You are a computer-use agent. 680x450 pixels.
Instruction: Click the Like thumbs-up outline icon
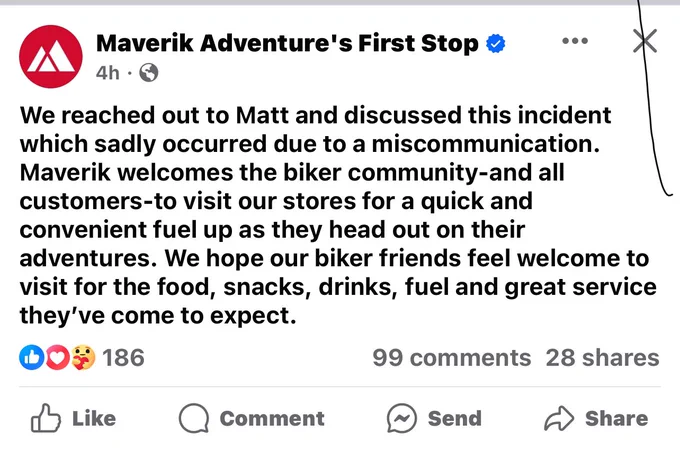[46, 418]
